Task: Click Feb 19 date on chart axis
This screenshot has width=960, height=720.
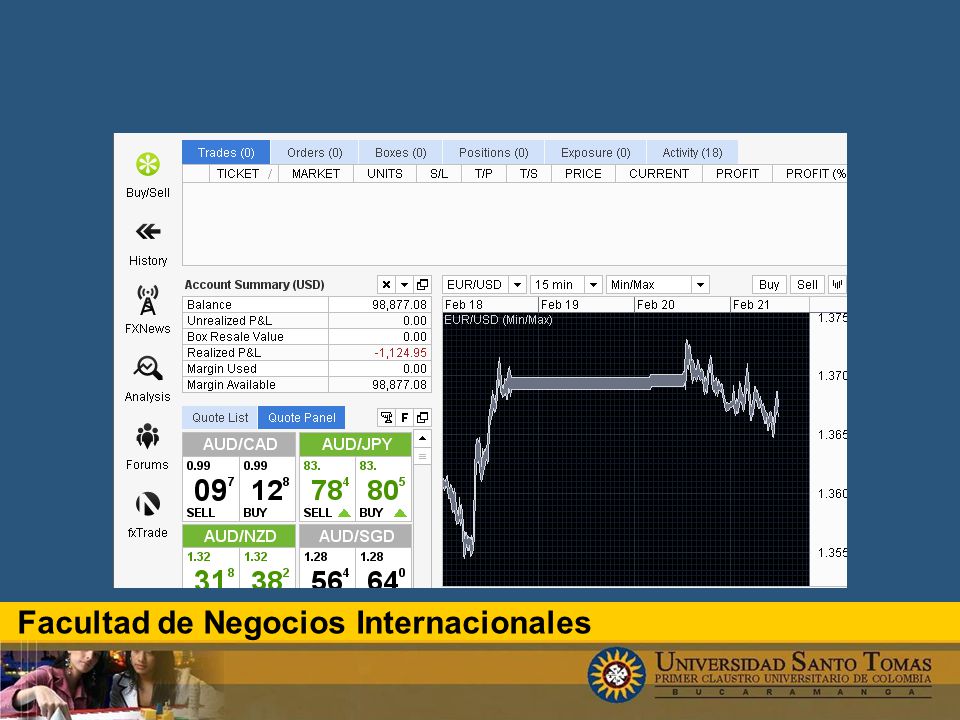Action: point(560,305)
